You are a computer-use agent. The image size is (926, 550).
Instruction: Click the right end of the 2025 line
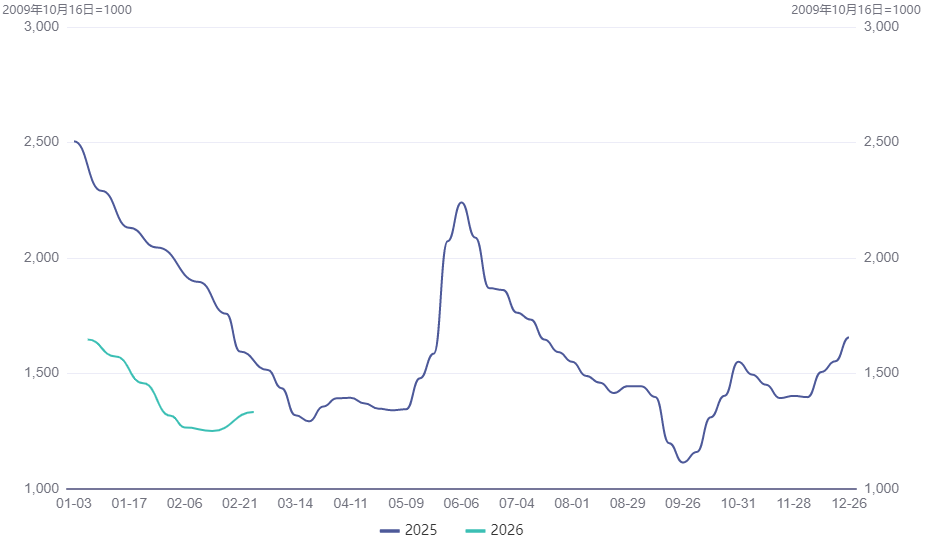point(848,337)
